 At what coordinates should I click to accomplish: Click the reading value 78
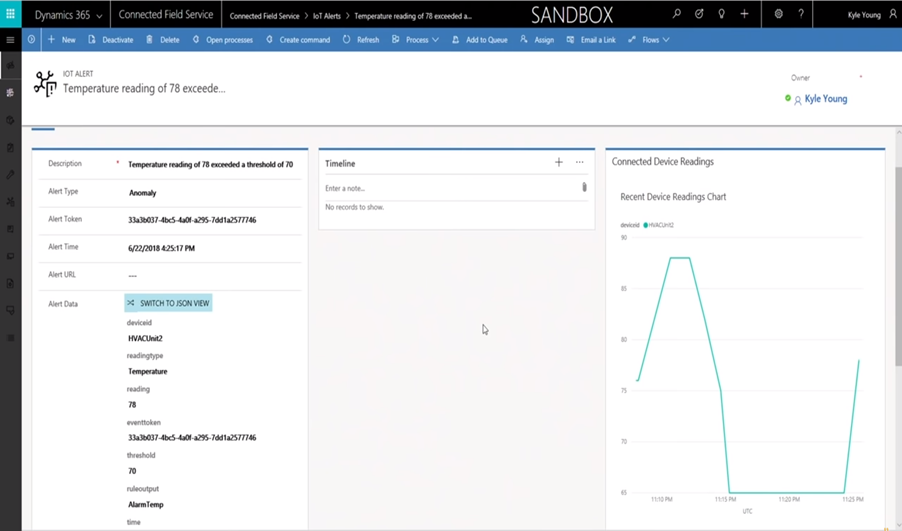(132, 405)
